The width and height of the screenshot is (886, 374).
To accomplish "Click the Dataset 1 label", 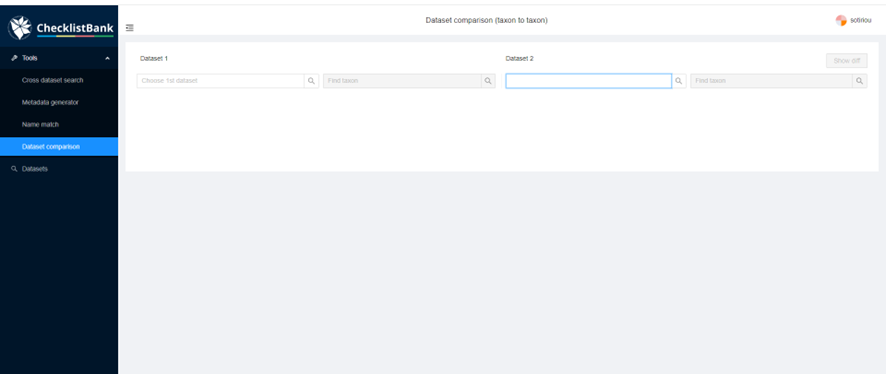I will [x=154, y=58].
